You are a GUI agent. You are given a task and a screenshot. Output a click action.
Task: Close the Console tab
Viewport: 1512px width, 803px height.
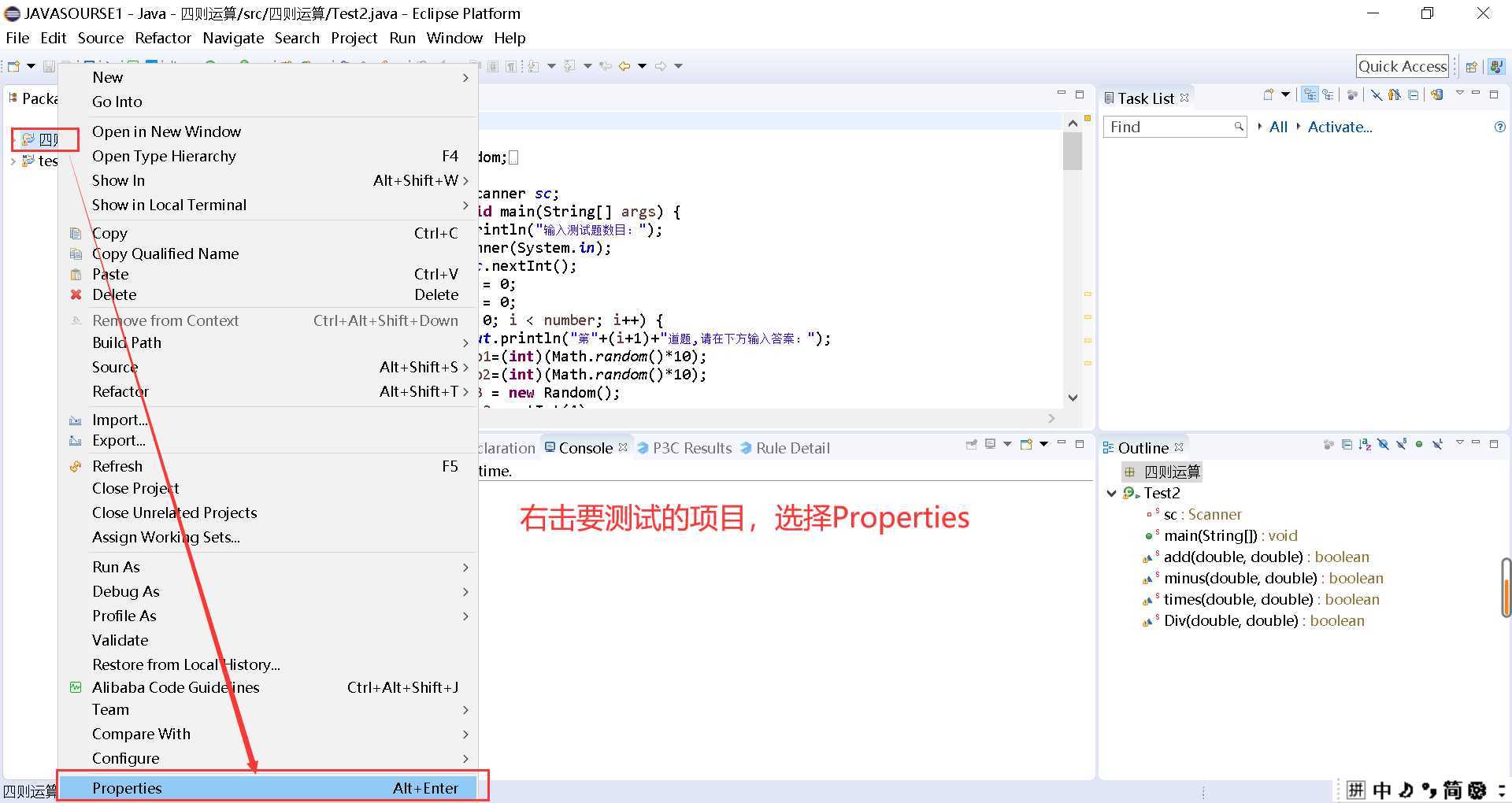click(x=623, y=446)
